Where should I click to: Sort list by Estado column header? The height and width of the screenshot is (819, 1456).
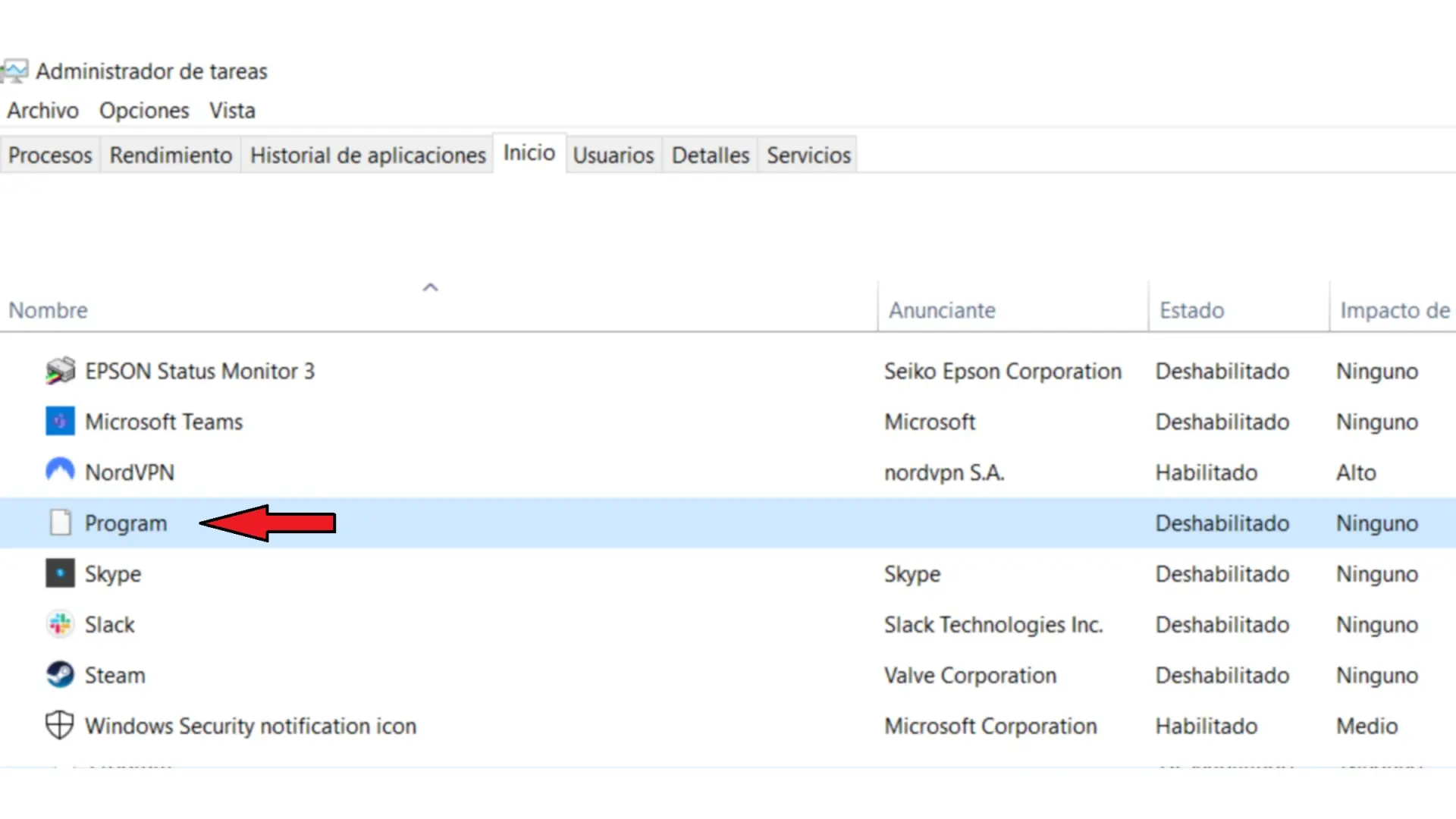(x=1191, y=310)
